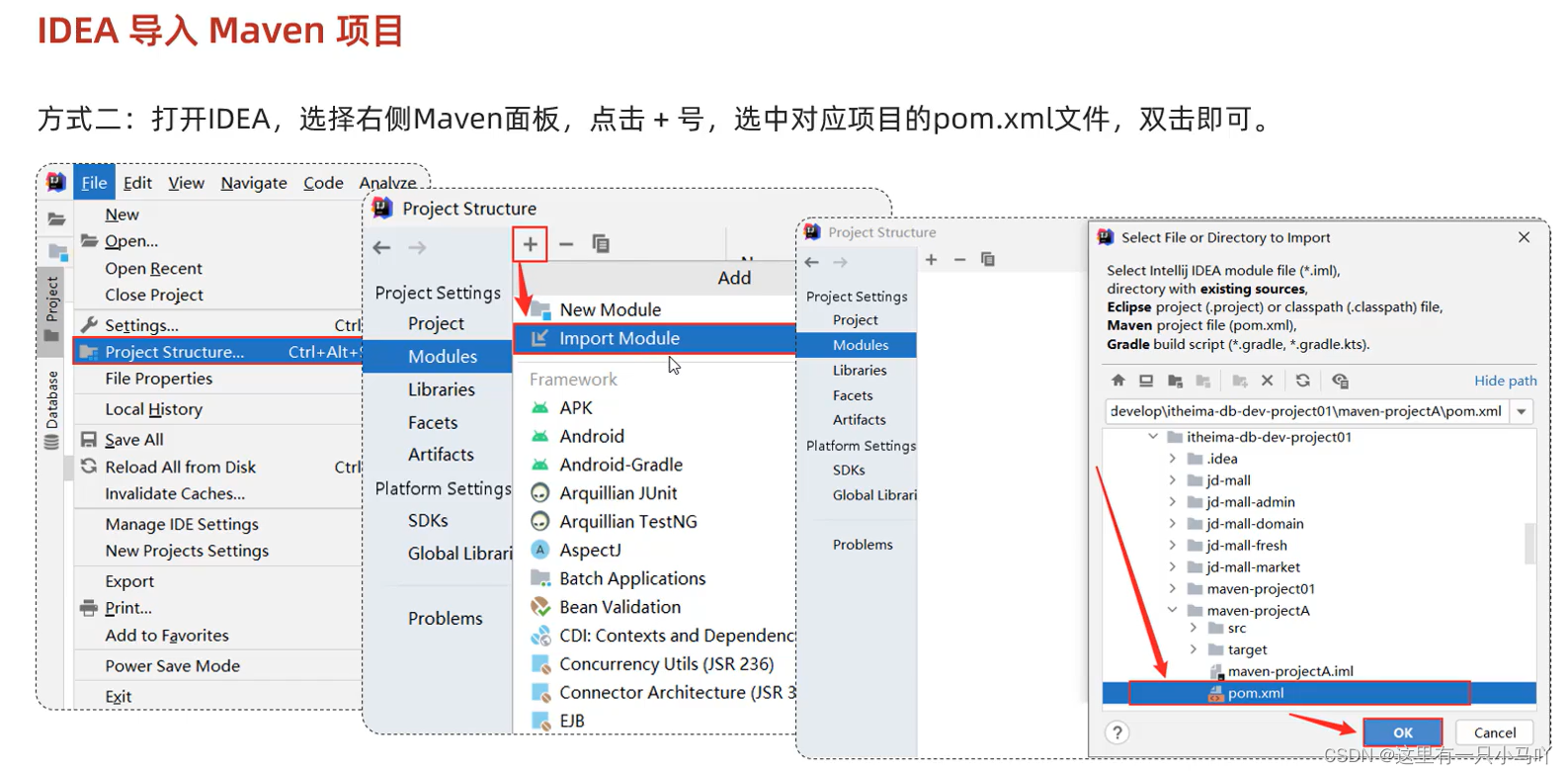Click the reload icon beside Reload All from Disk
The width and height of the screenshot is (1568, 774).
[x=89, y=467]
